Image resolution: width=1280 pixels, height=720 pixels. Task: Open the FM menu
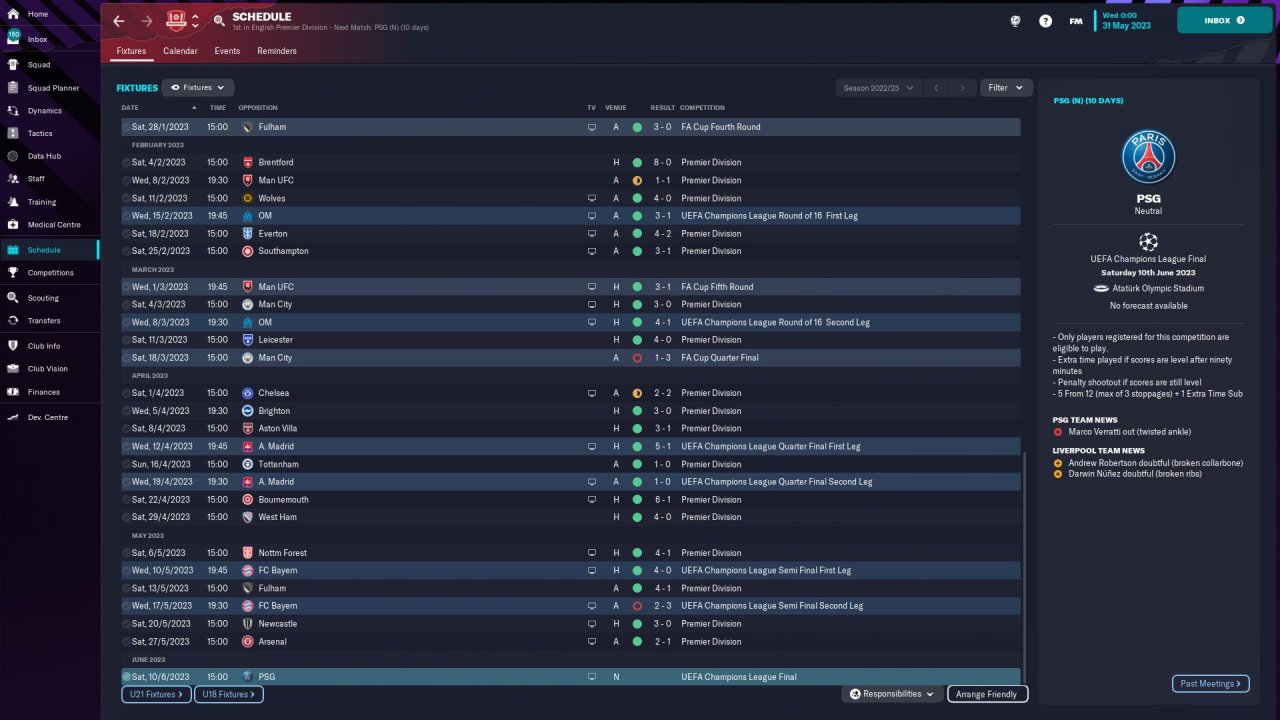click(1076, 21)
